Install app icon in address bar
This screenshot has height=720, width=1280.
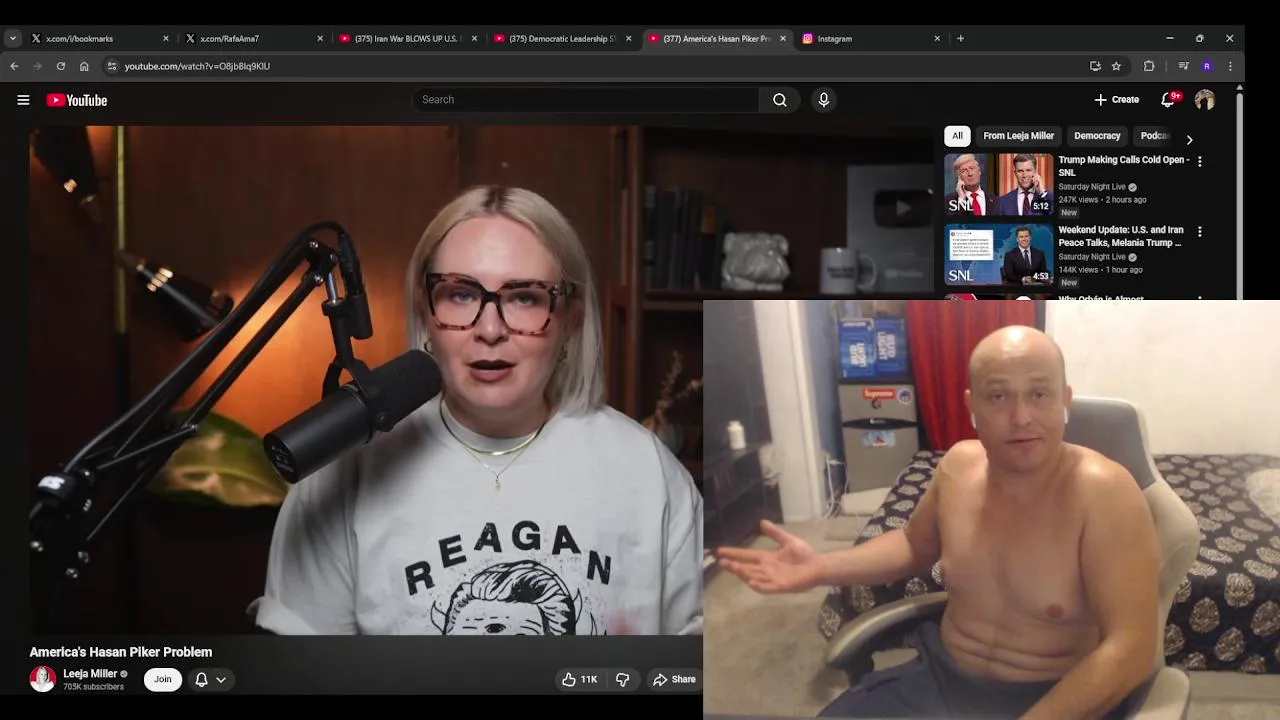click(1095, 66)
